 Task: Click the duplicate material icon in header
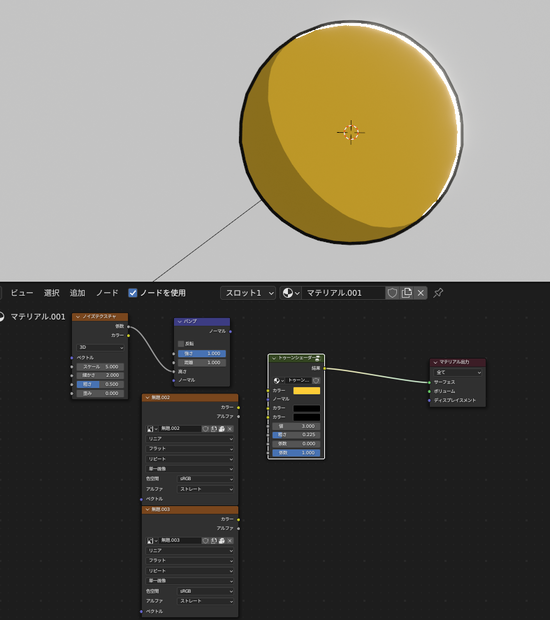[406, 293]
